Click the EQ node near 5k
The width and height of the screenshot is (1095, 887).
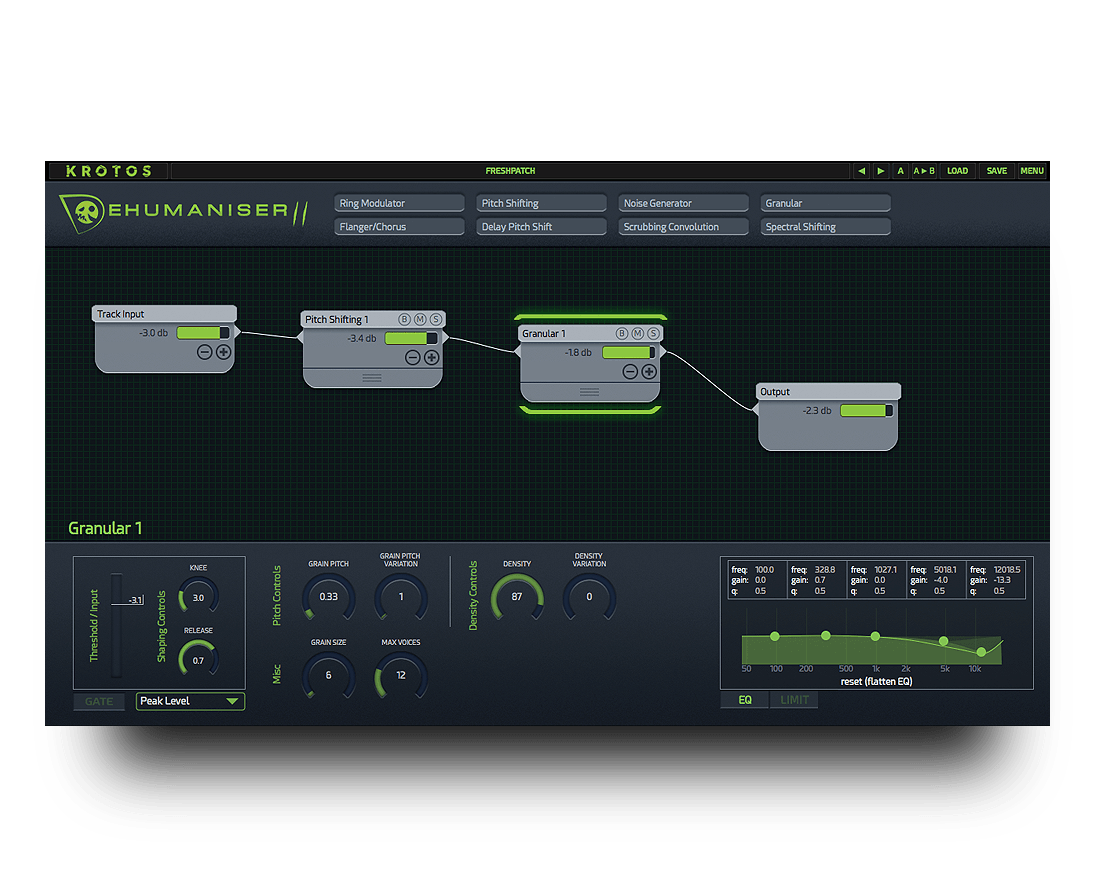(943, 641)
